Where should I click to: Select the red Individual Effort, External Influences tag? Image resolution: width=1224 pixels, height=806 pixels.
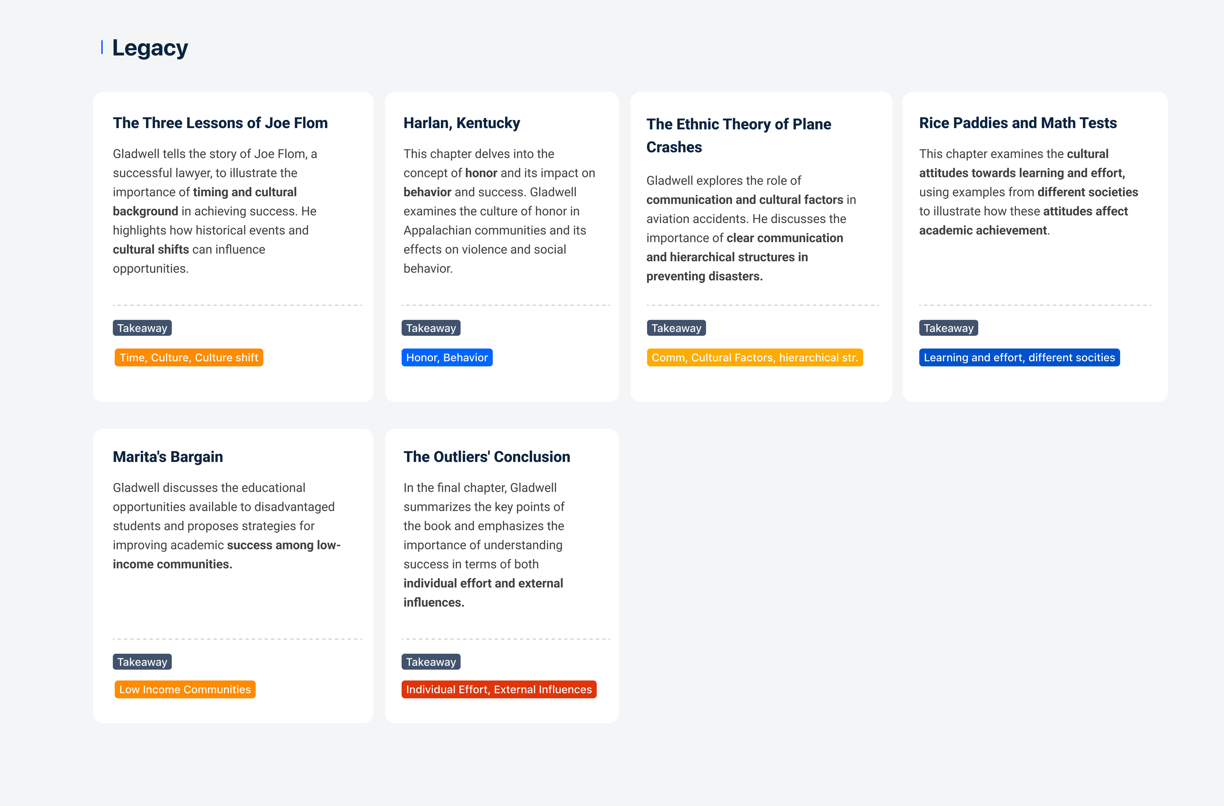499,689
